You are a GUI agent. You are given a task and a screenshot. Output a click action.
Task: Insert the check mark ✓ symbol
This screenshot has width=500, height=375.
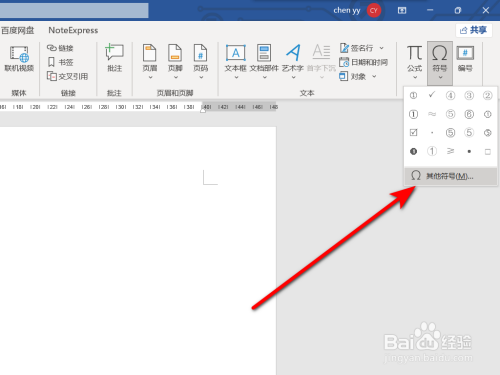[x=432, y=95]
